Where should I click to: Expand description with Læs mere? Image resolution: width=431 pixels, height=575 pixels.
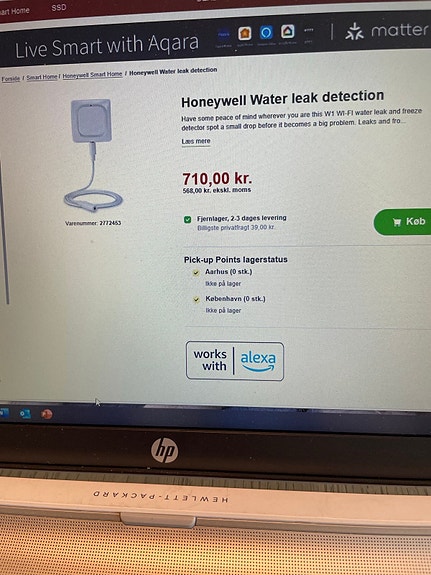(x=196, y=141)
